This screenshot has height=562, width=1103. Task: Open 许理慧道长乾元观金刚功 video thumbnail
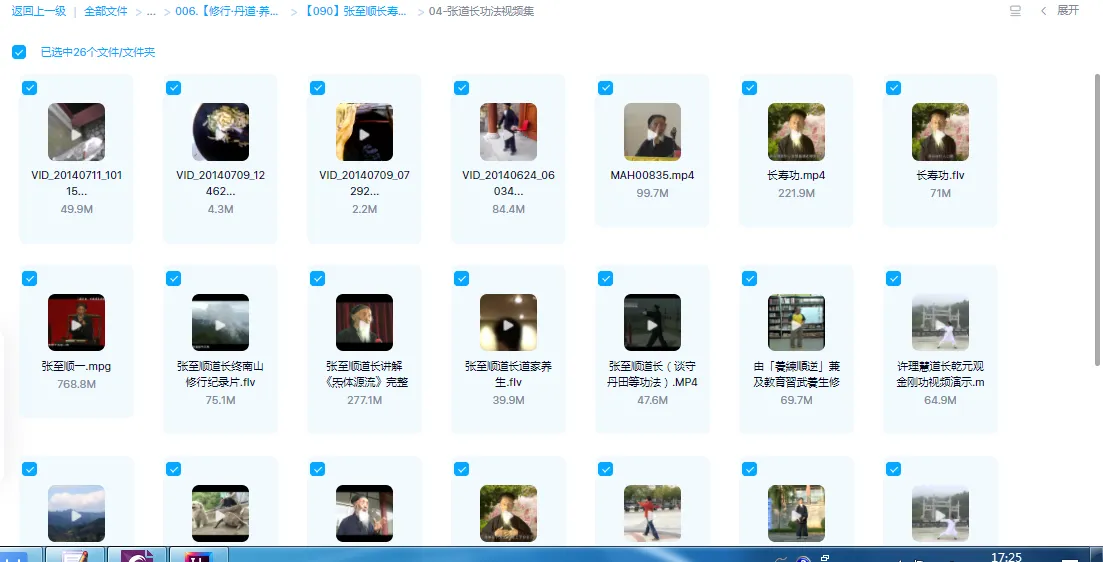tap(940, 323)
